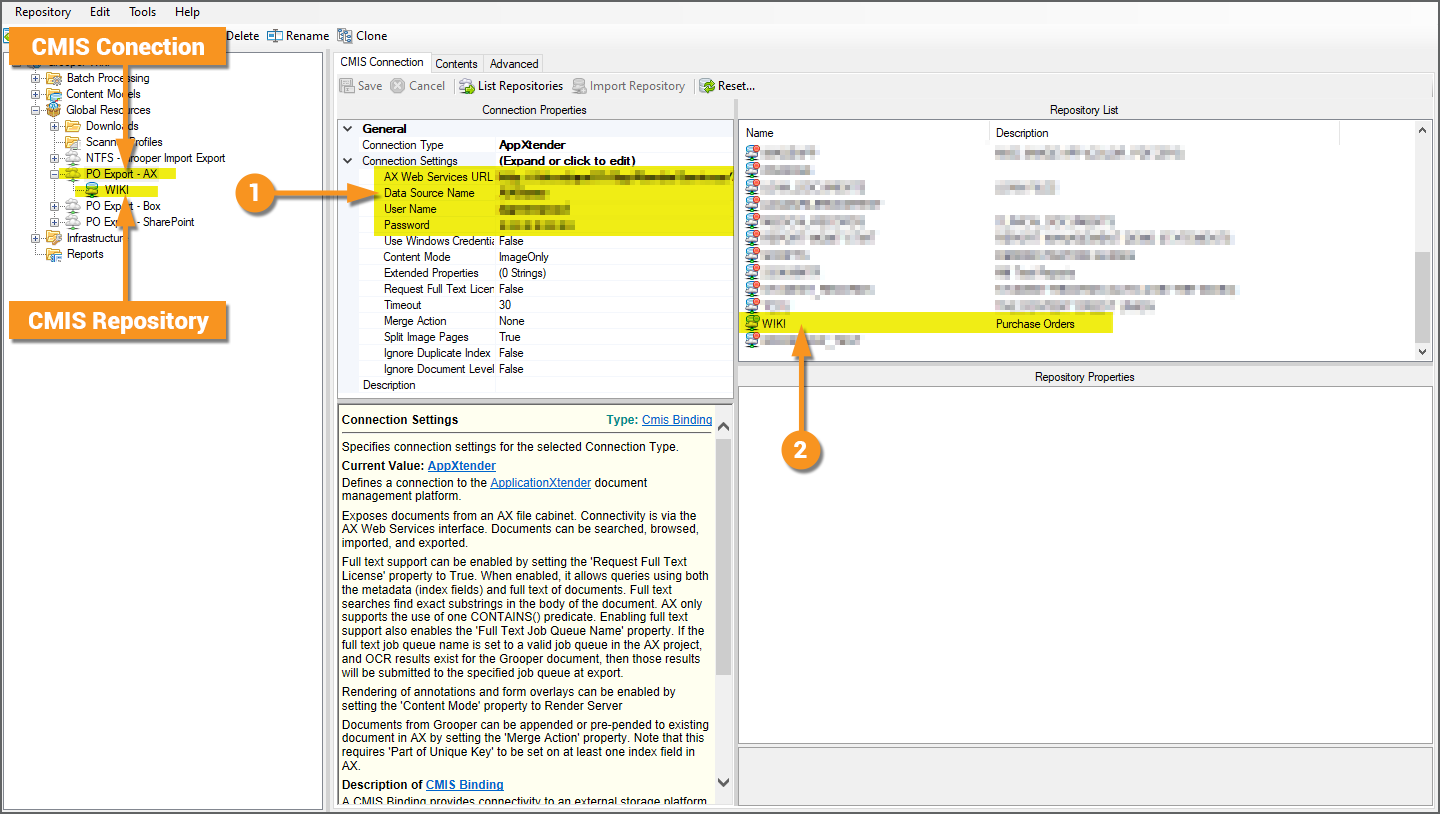Open the Cmis Binding type link

pyautogui.click(x=677, y=420)
